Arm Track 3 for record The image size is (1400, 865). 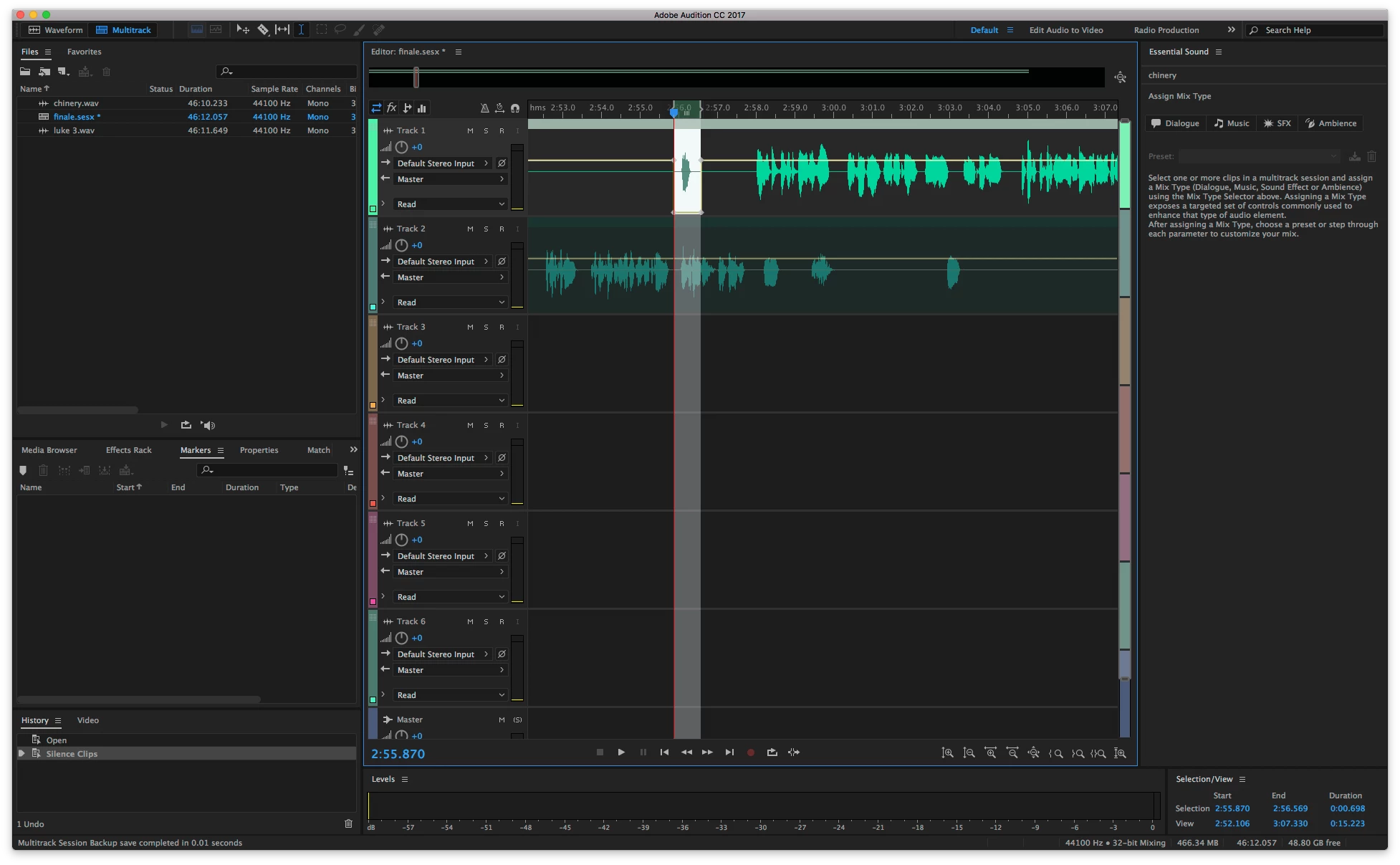pyautogui.click(x=502, y=327)
